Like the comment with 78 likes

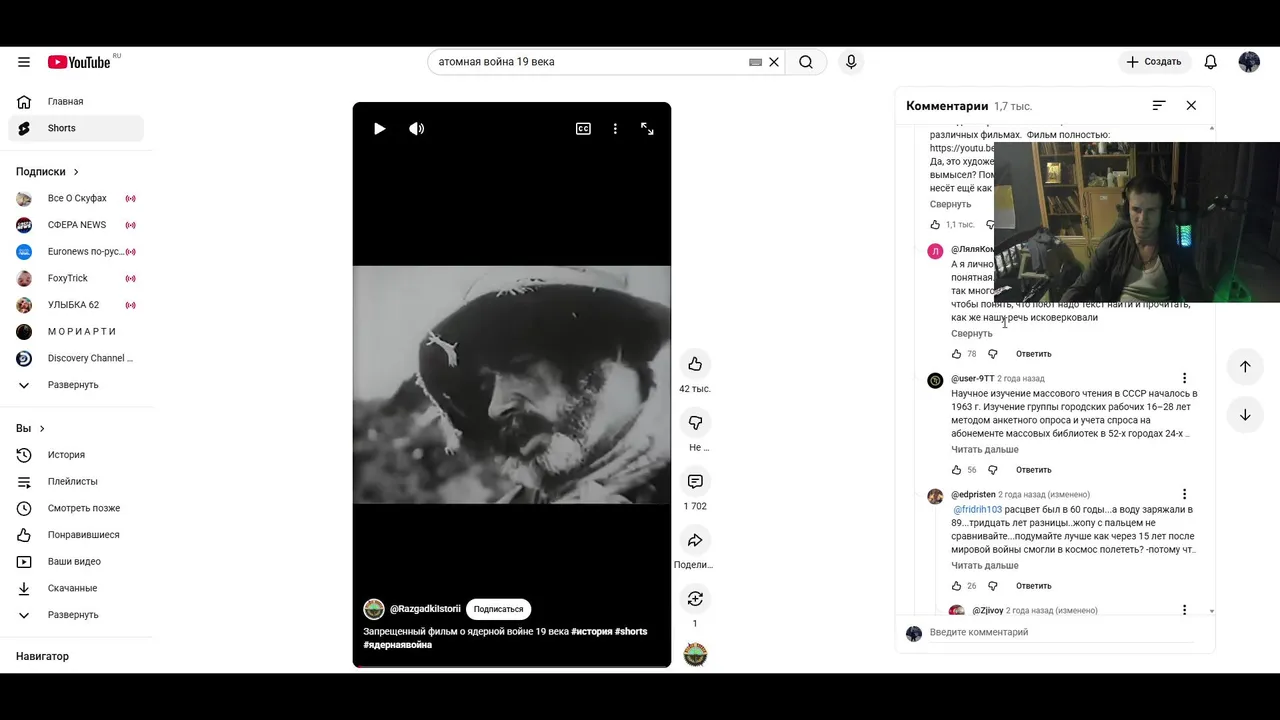coord(956,354)
